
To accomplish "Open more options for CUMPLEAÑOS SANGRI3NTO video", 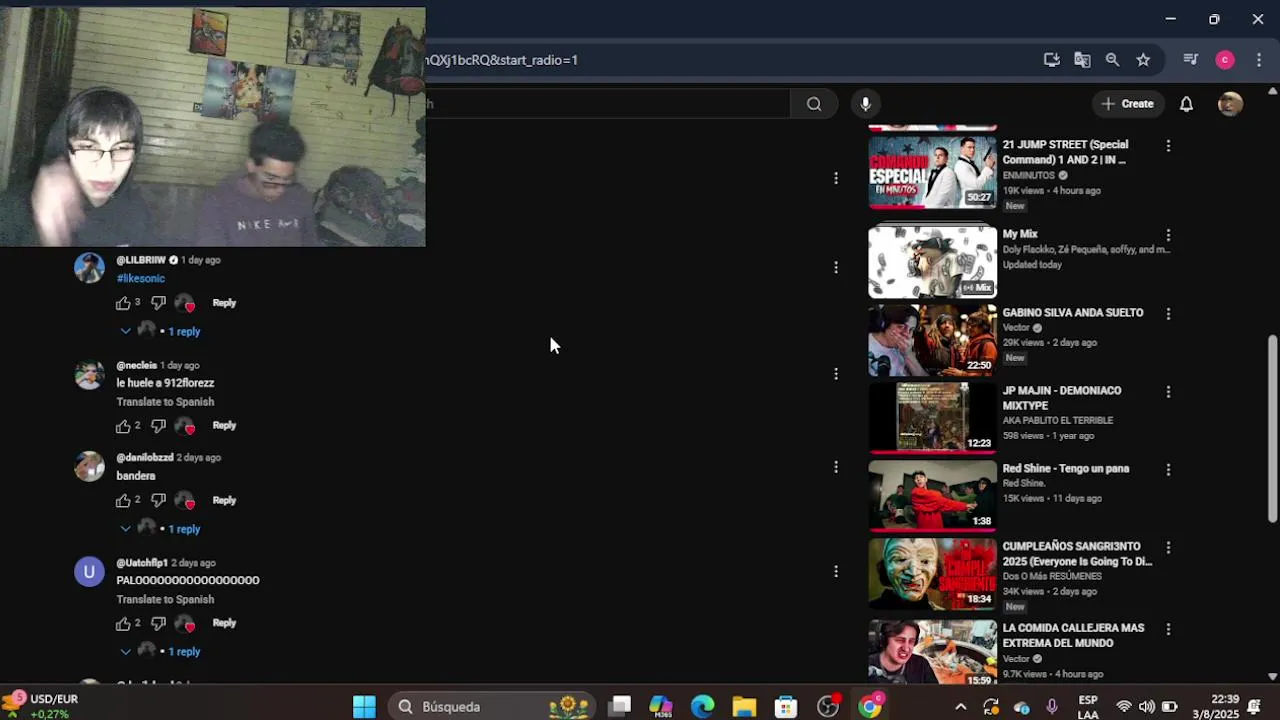I will tap(1168, 548).
